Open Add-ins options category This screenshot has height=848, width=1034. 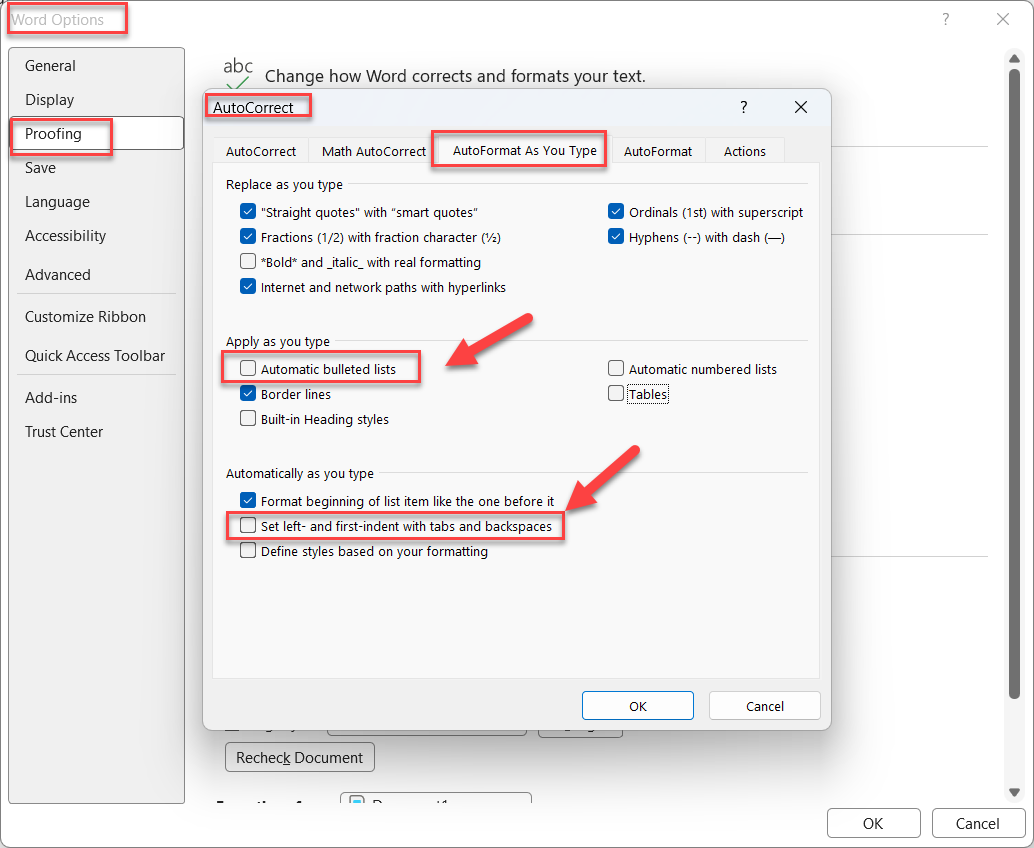pyautogui.click(x=96, y=398)
